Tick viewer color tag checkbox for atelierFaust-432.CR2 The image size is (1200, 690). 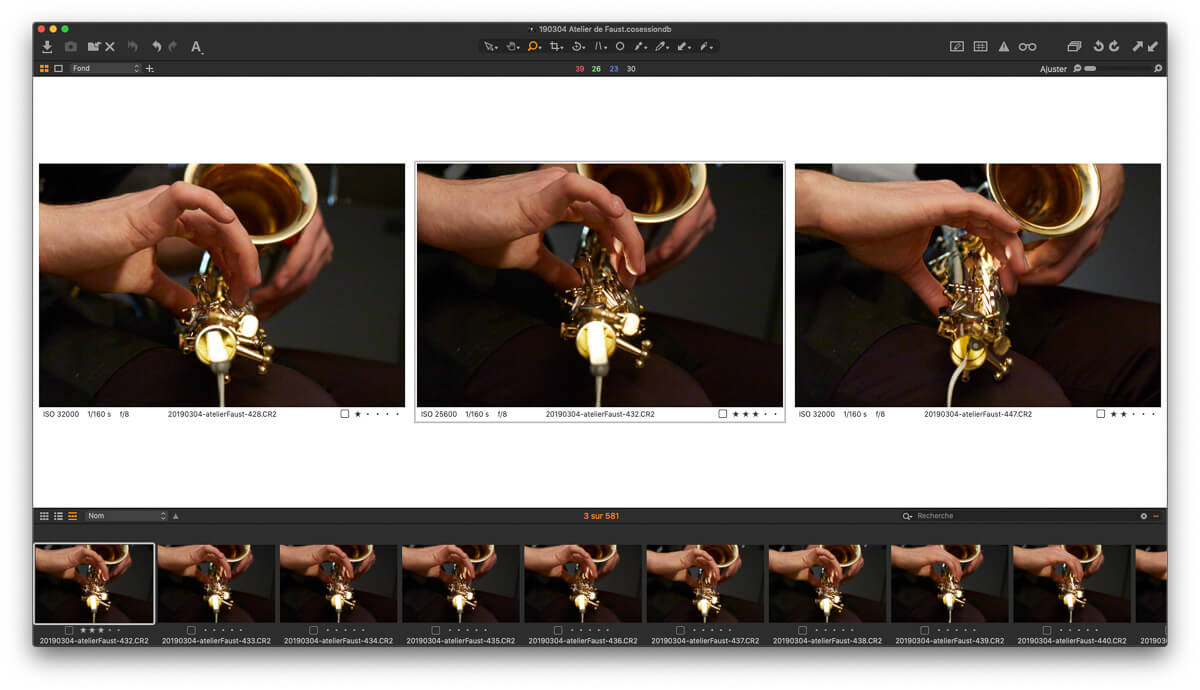tap(722, 414)
